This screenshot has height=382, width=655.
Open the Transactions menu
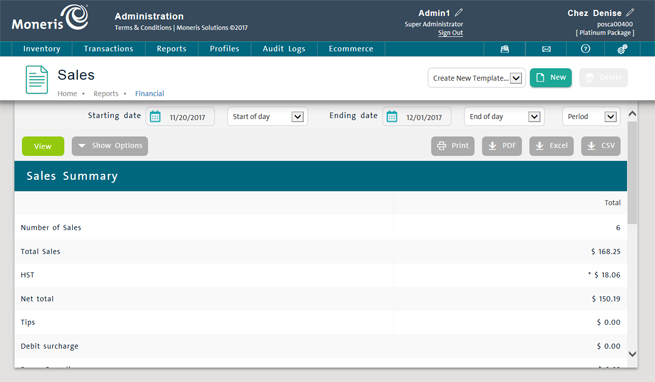pos(109,48)
